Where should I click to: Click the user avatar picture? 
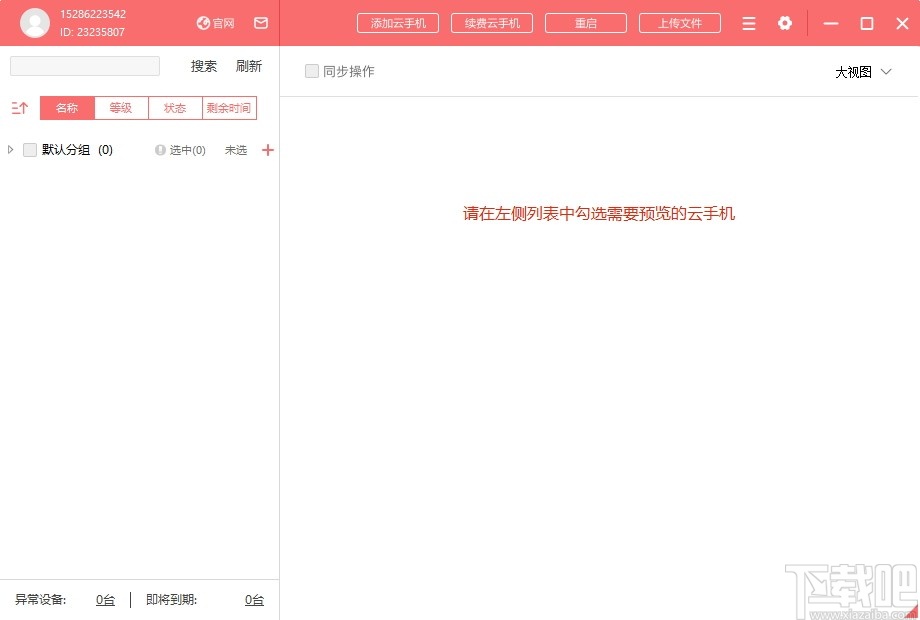35,22
